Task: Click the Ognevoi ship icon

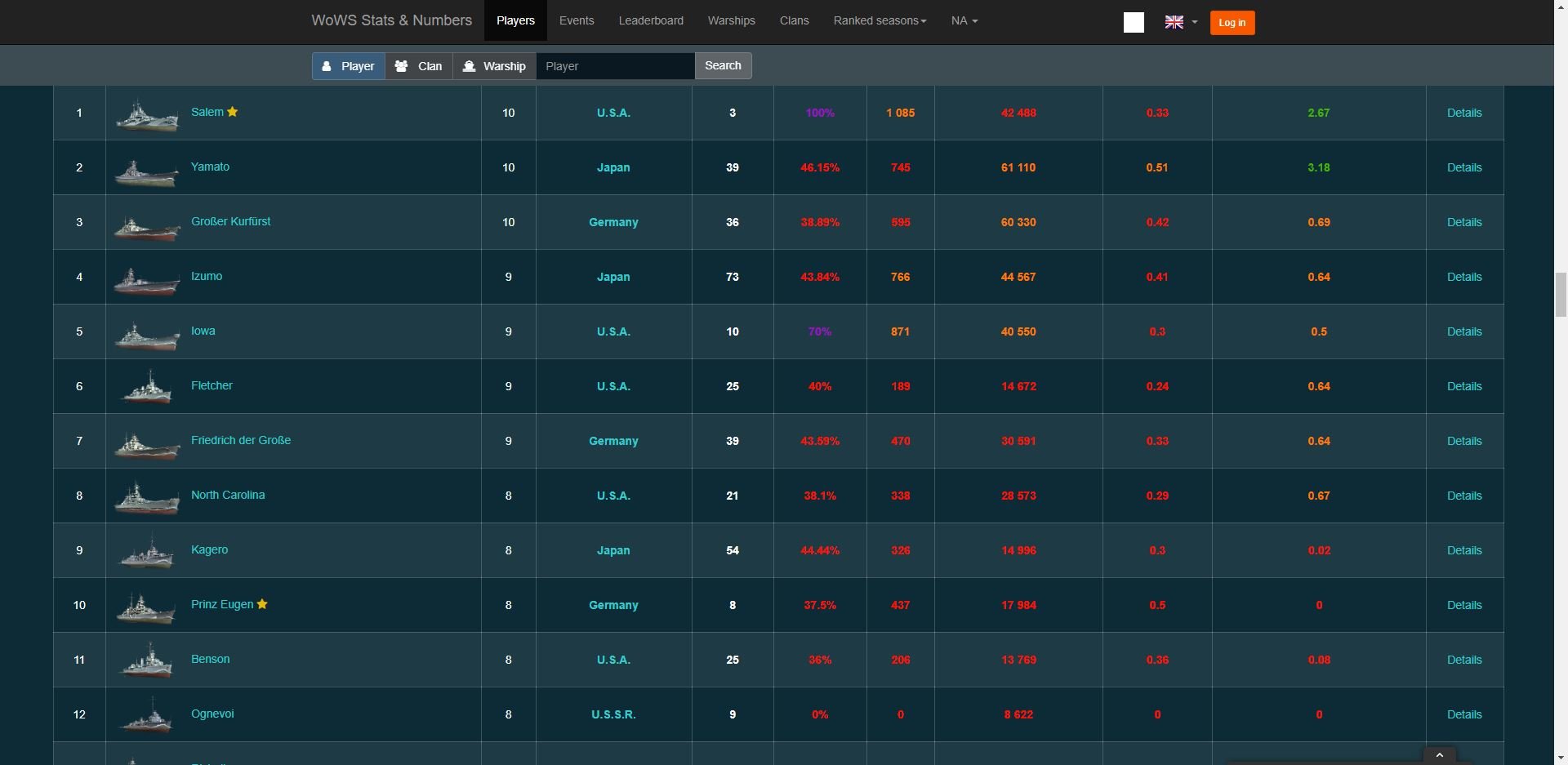Action: coord(146,717)
